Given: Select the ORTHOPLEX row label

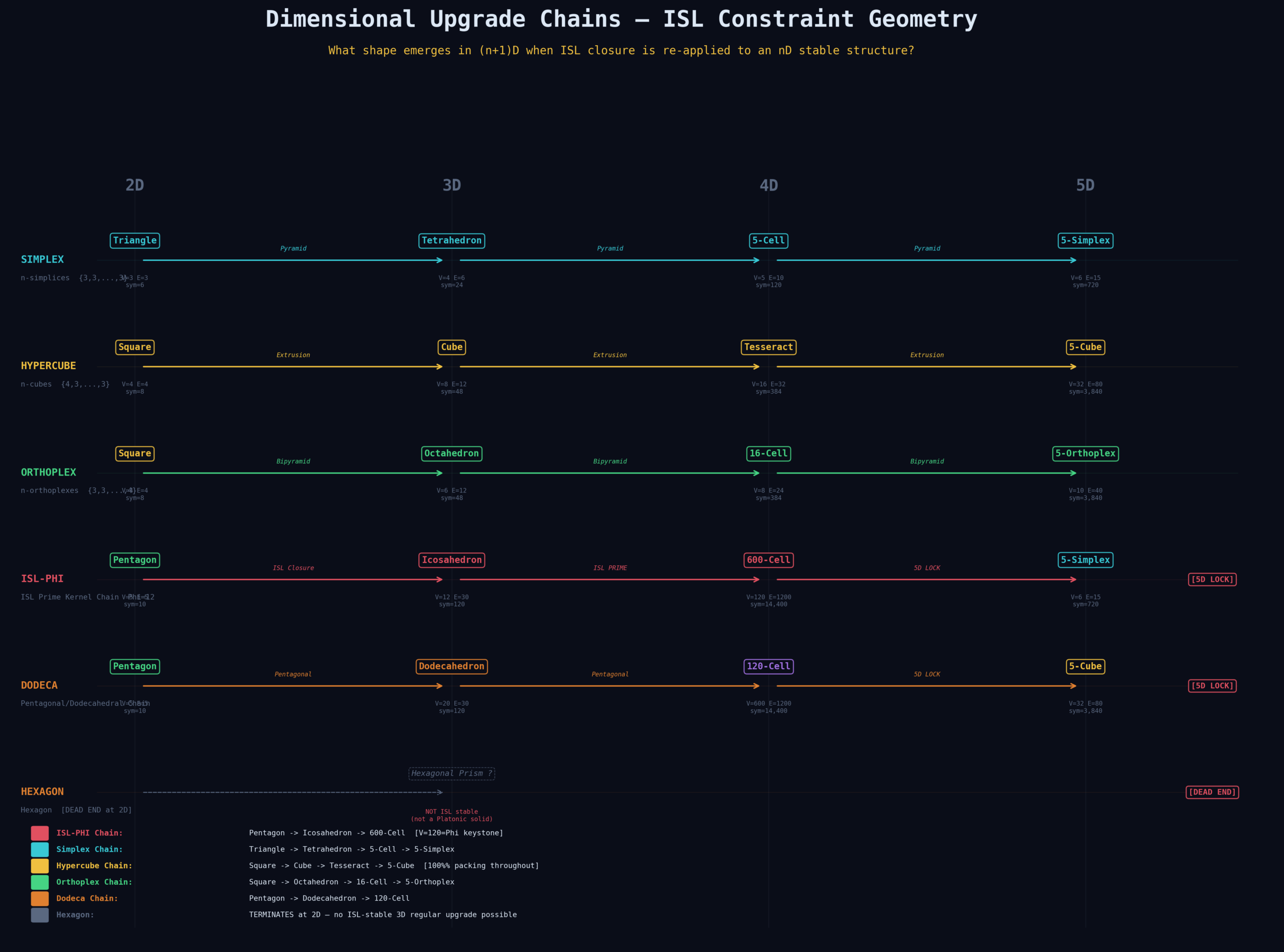Looking at the screenshot, I should click(49, 472).
